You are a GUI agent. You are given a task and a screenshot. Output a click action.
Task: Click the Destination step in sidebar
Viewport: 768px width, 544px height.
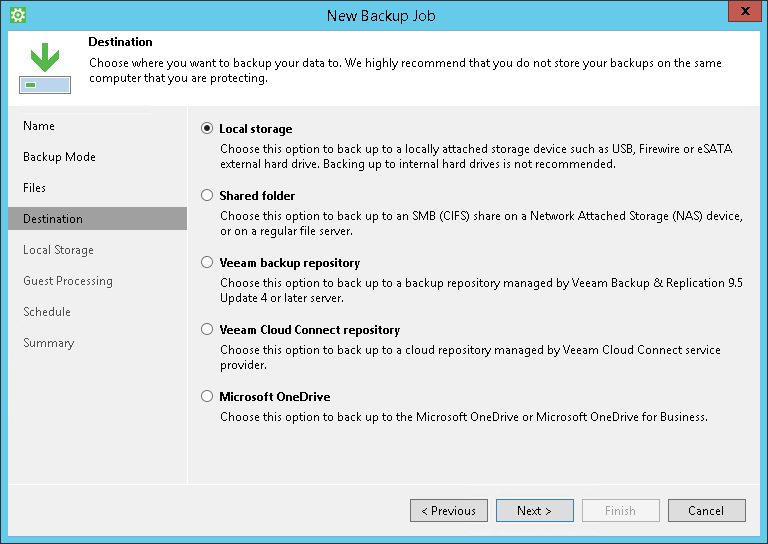[53, 219]
